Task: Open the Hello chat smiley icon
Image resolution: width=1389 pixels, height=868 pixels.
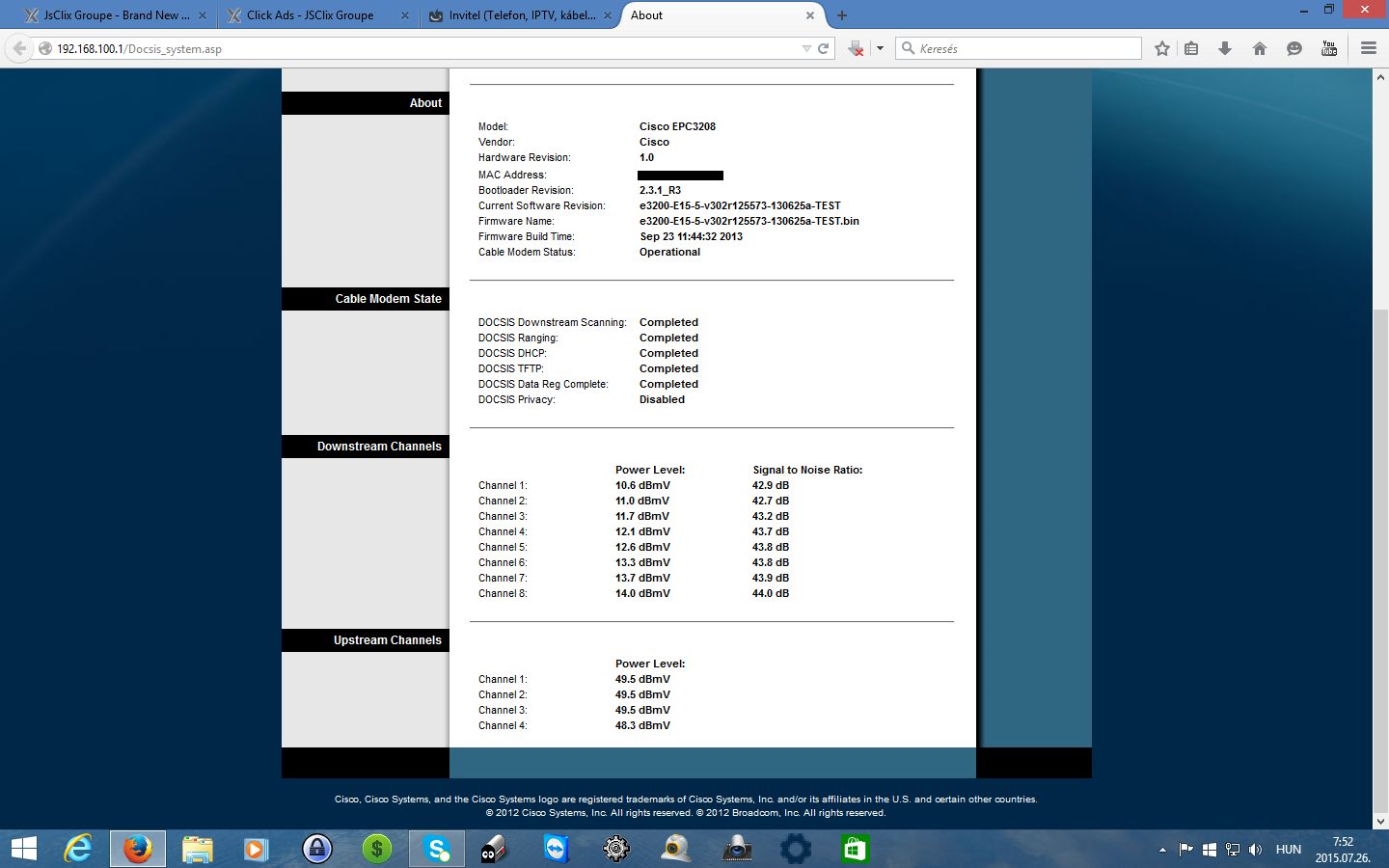Action: coord(1294,48)
